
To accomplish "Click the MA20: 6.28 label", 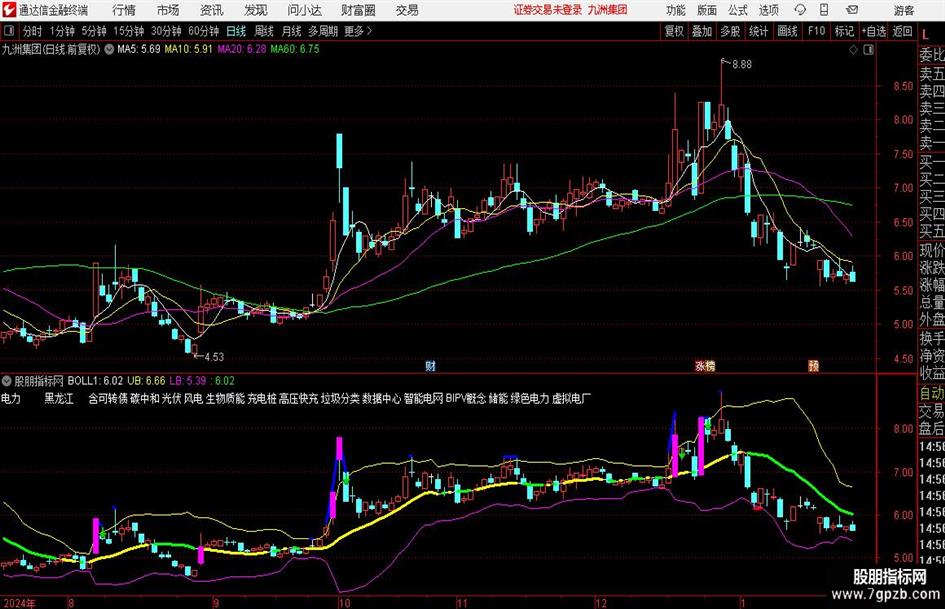I will 242,49.
